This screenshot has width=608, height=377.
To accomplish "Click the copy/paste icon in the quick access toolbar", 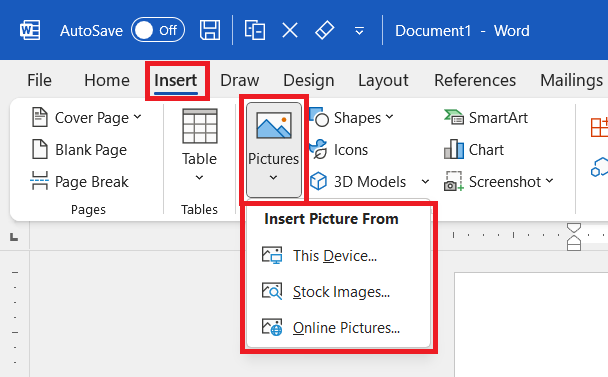I will [x=255, y=30].
